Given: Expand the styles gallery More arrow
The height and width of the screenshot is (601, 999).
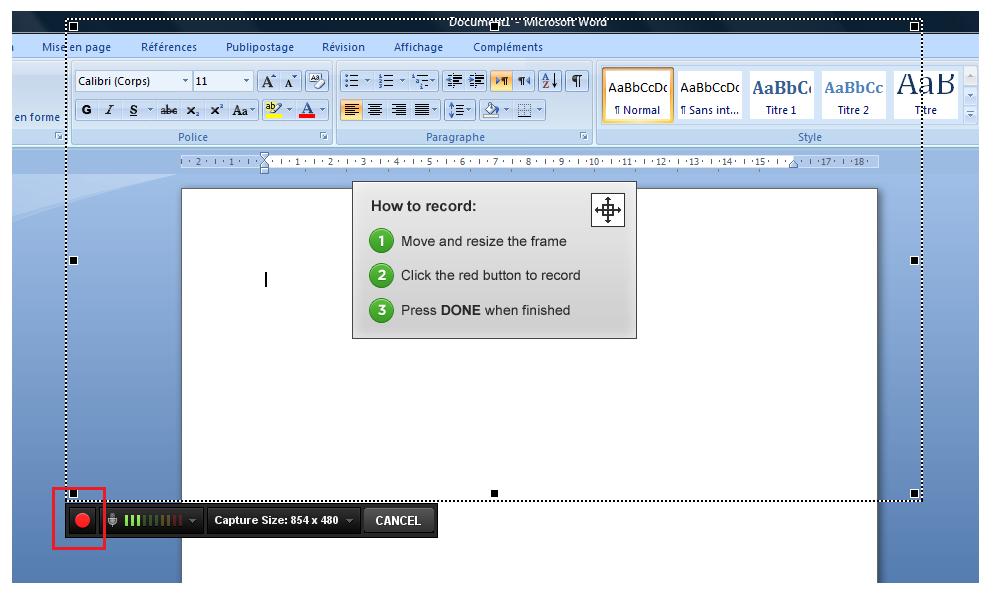Looking at the screenshot, I should coord(970,114).
